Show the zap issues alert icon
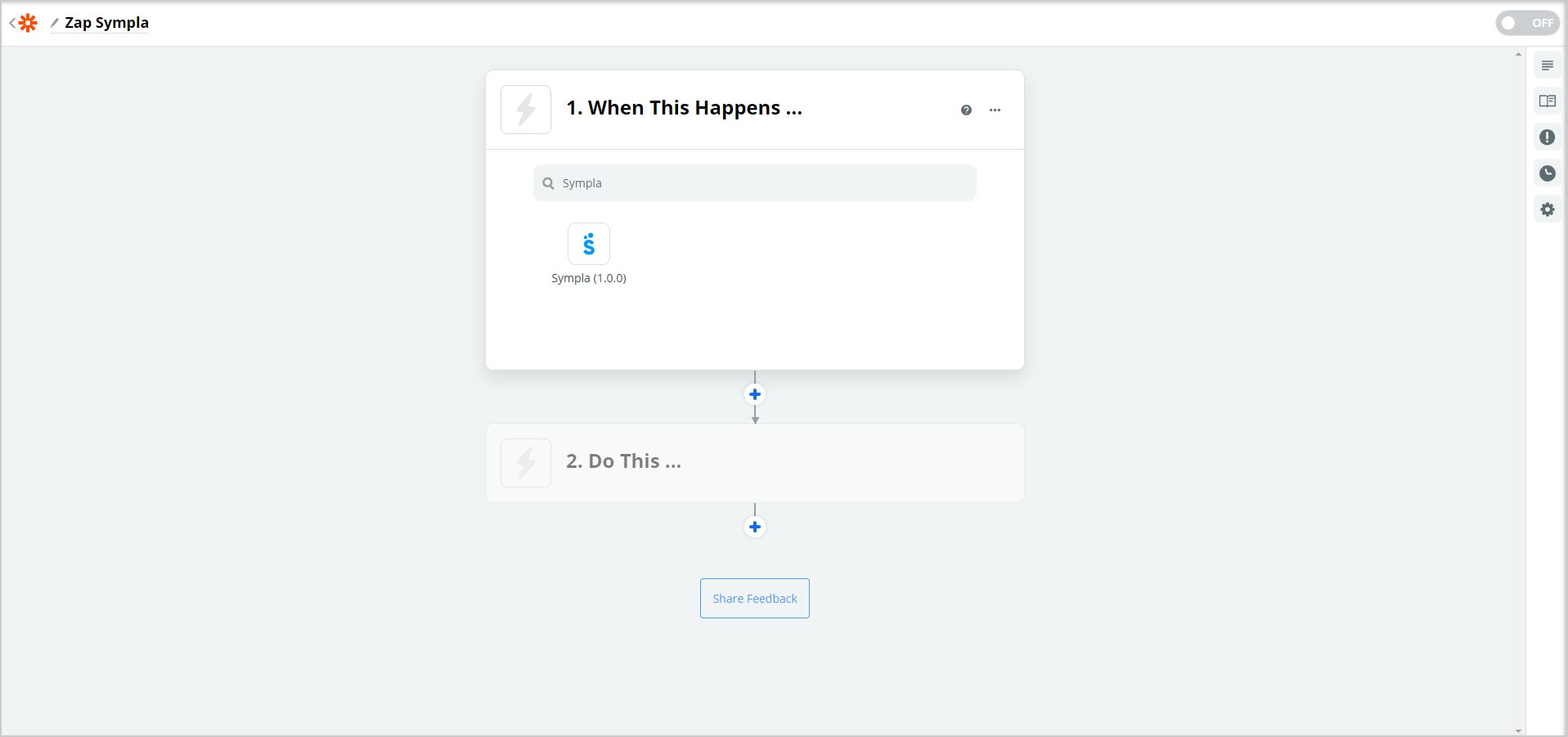 point(1547,137)
